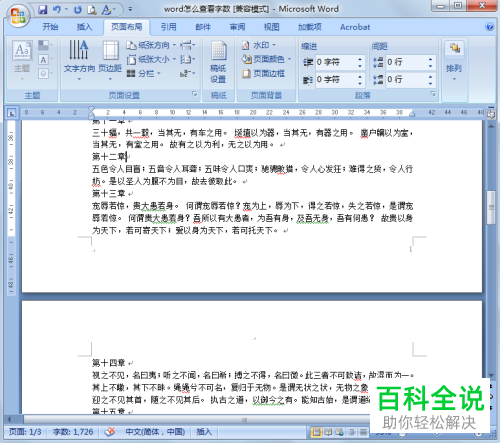Edit left indent 0 字符 field
This screenshot has height=443, width=500.
tap(335, 62)
